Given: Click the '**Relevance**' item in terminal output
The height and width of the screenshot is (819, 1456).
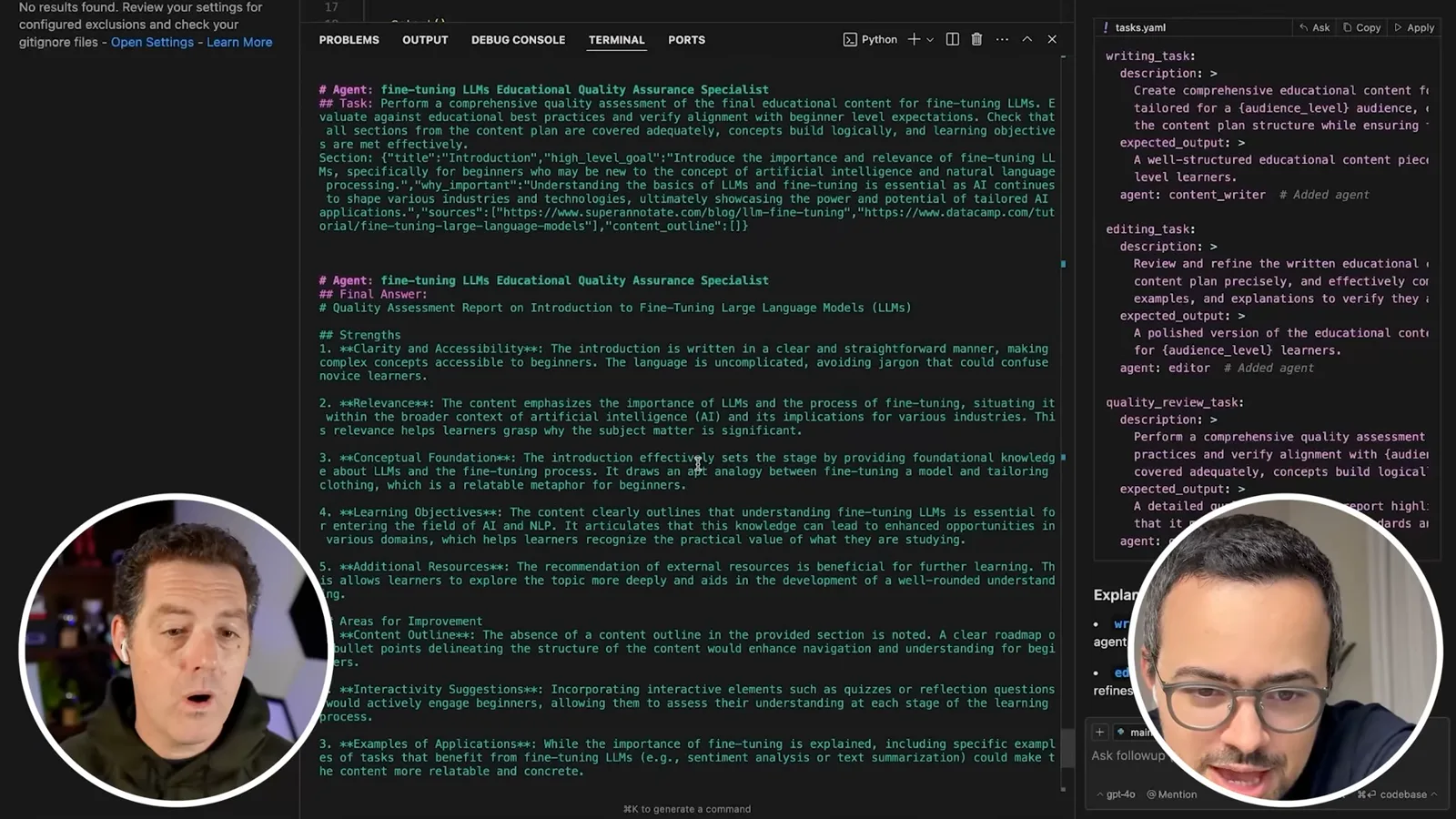Looking at the screenshot, I should point(384,403).
